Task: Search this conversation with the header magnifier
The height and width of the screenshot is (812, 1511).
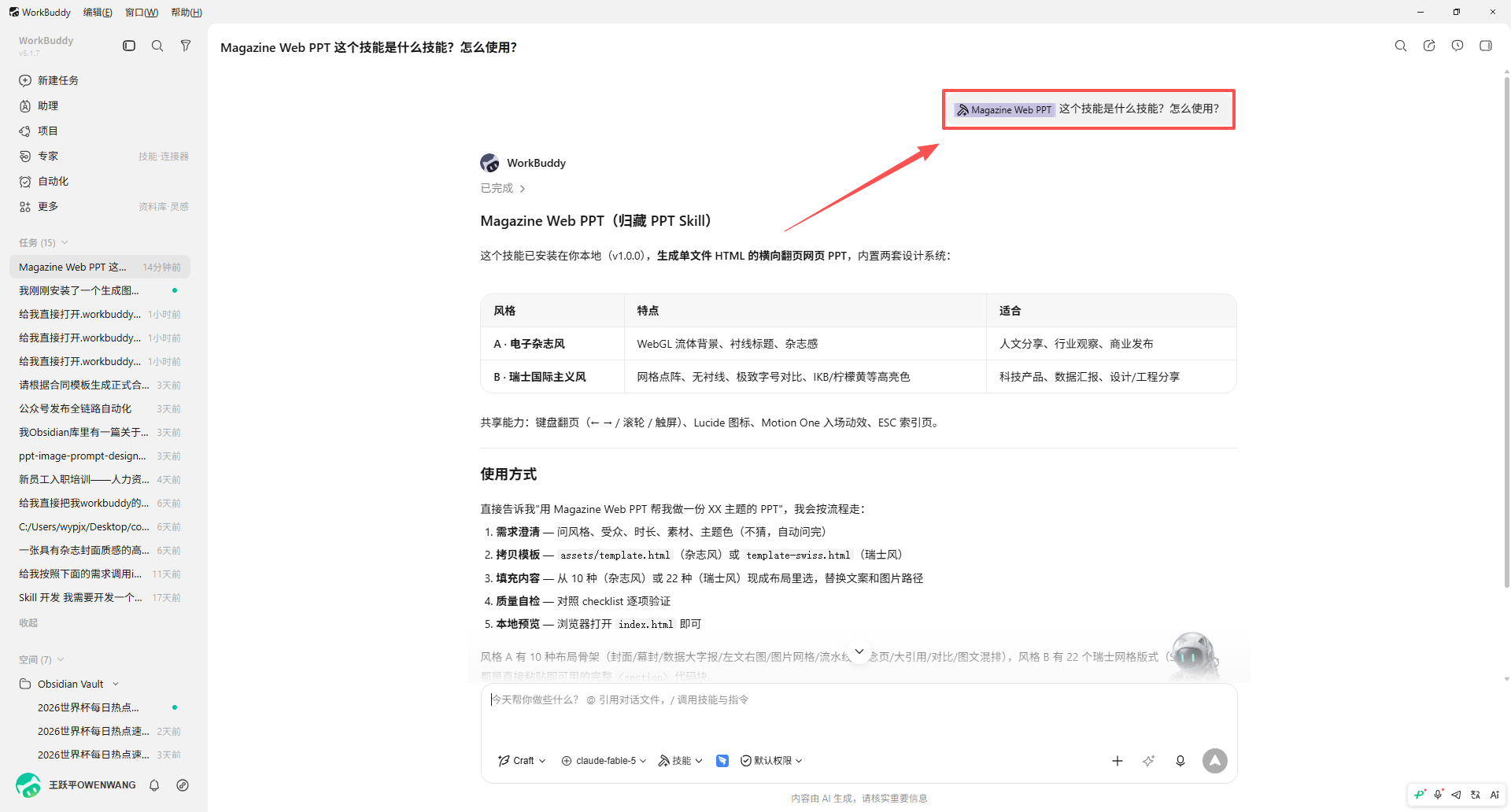Action: click(1401, 46)
